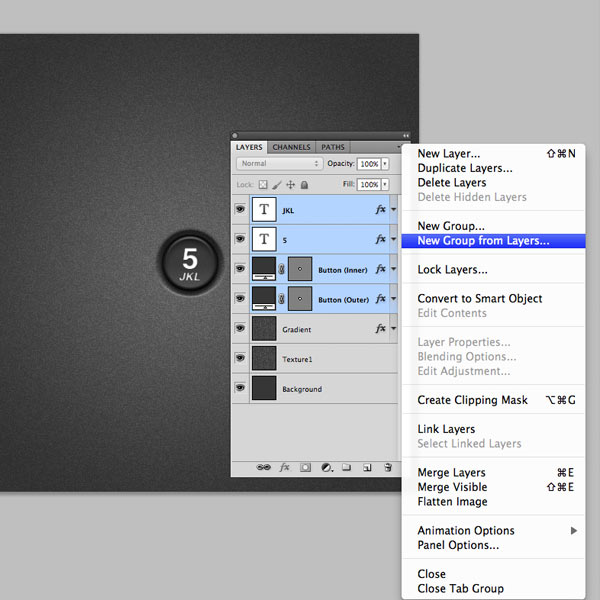600x600 pixels.
Task: Toggle the lock all padlock icon
Action: [x=304, y=185]
